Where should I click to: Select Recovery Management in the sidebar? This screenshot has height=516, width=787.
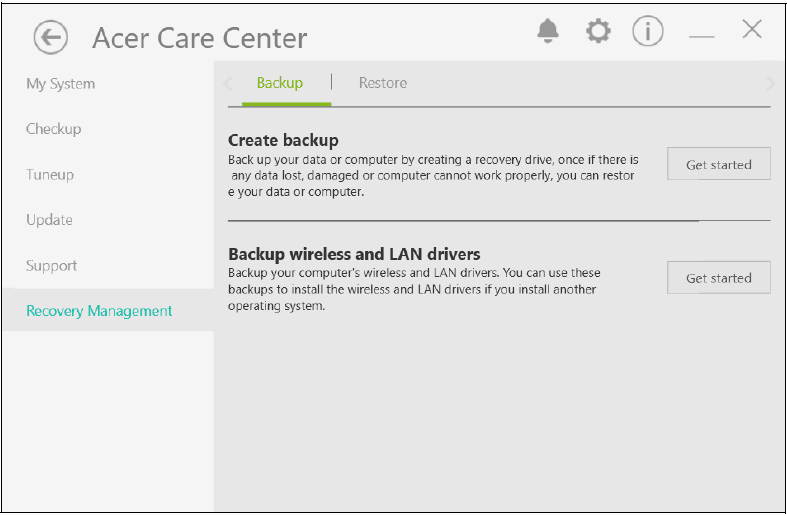coord(99,311)
